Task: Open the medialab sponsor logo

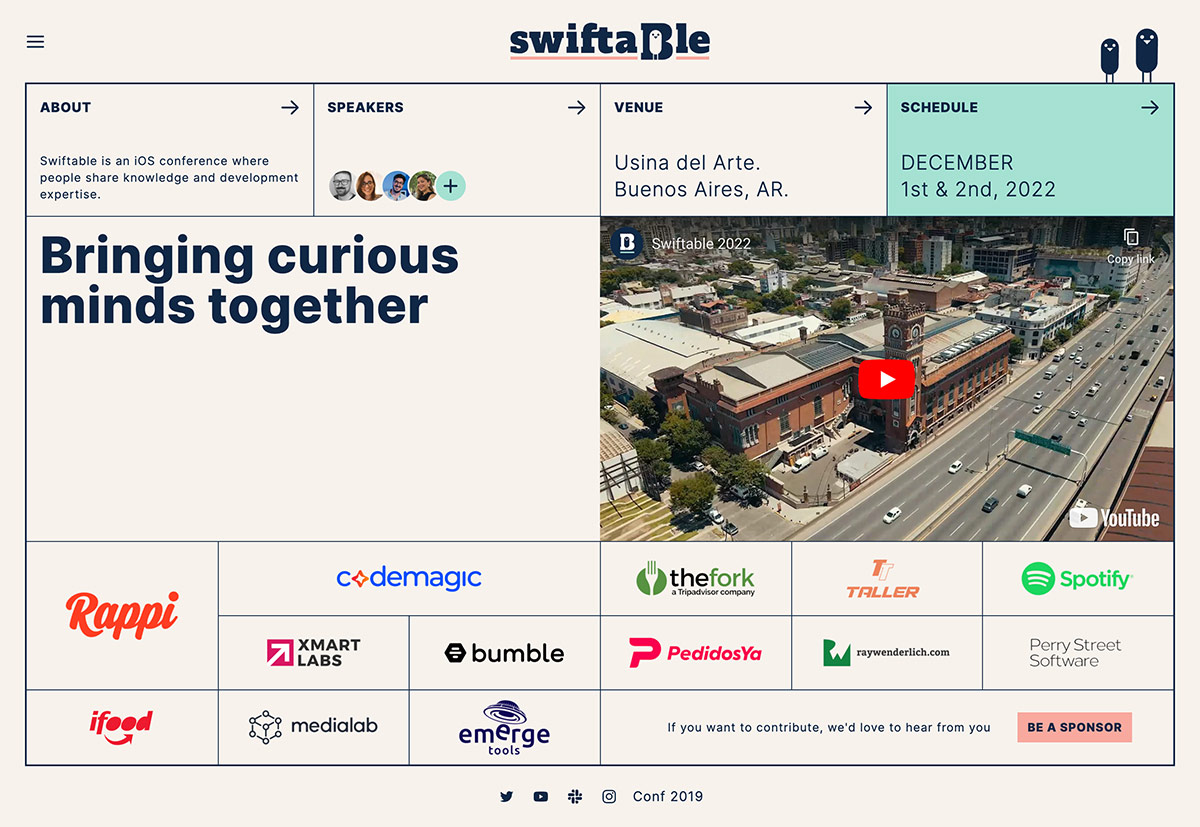Action: [313, 727]
